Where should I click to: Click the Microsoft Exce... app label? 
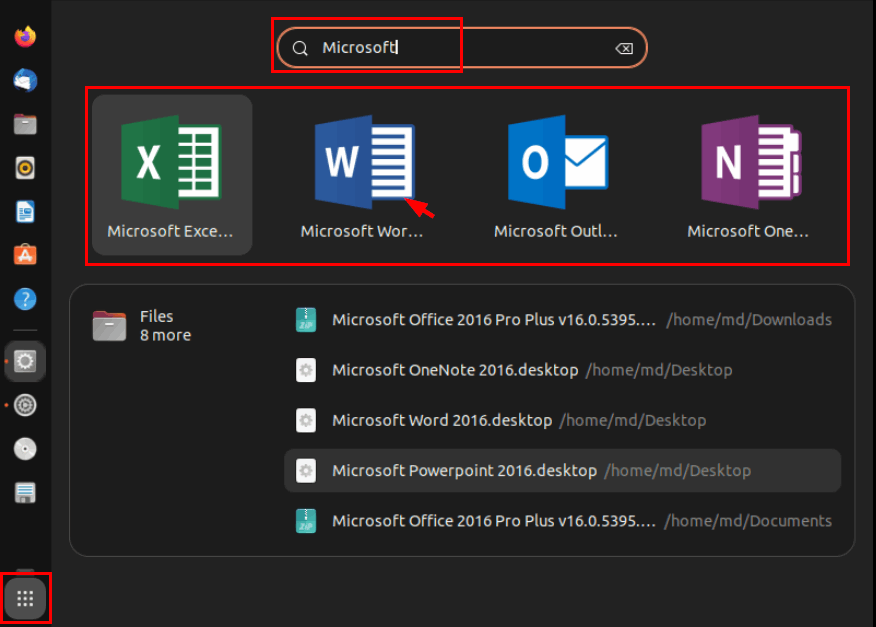(170, 231)
